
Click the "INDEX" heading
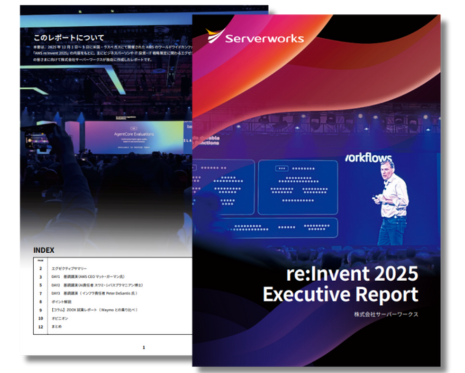coord(44,250)
